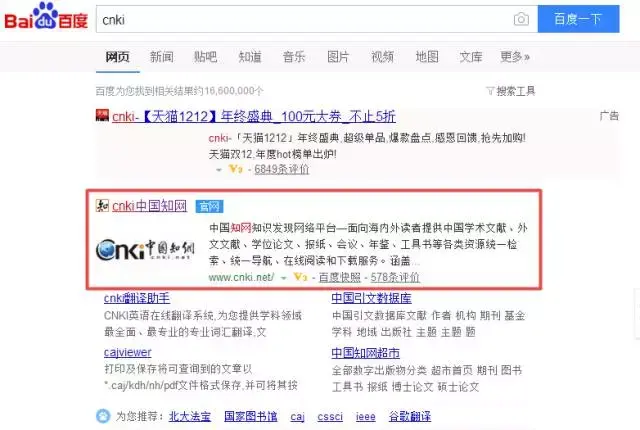
Task: Expand dropdown arrow under the Tmall ad
Action: tap(219, 170)
